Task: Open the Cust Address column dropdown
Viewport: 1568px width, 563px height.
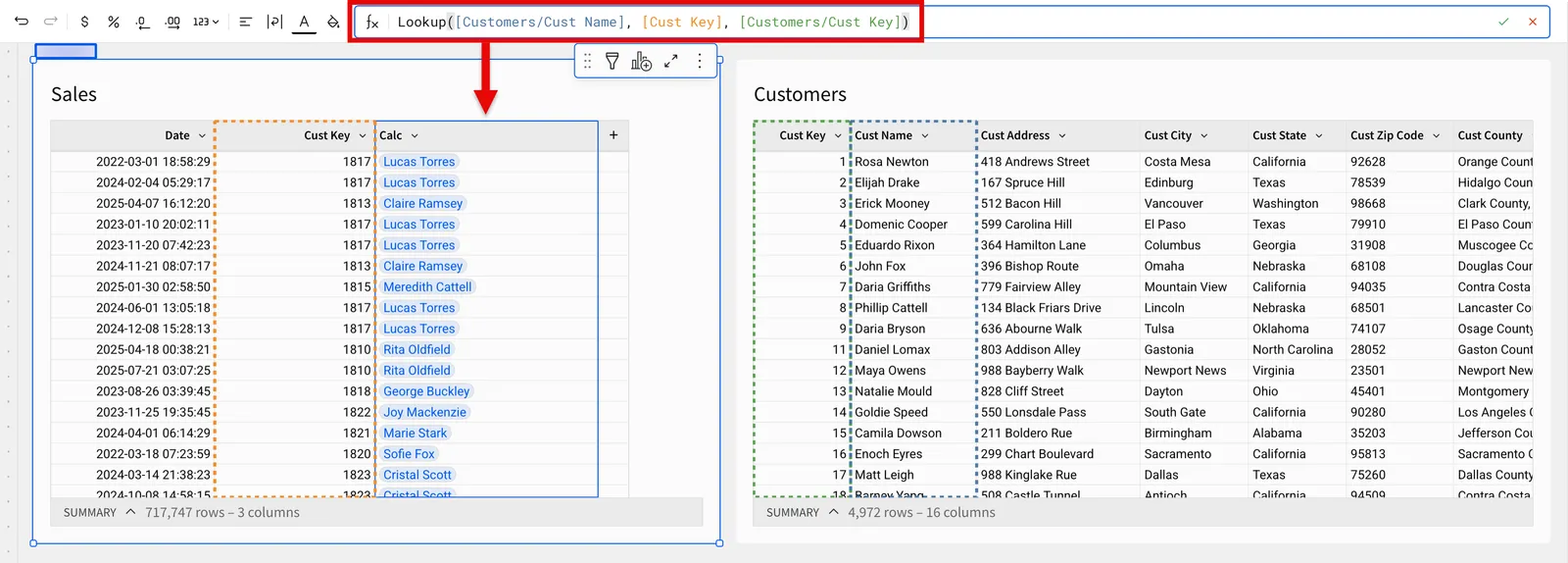Action: 1062,135
